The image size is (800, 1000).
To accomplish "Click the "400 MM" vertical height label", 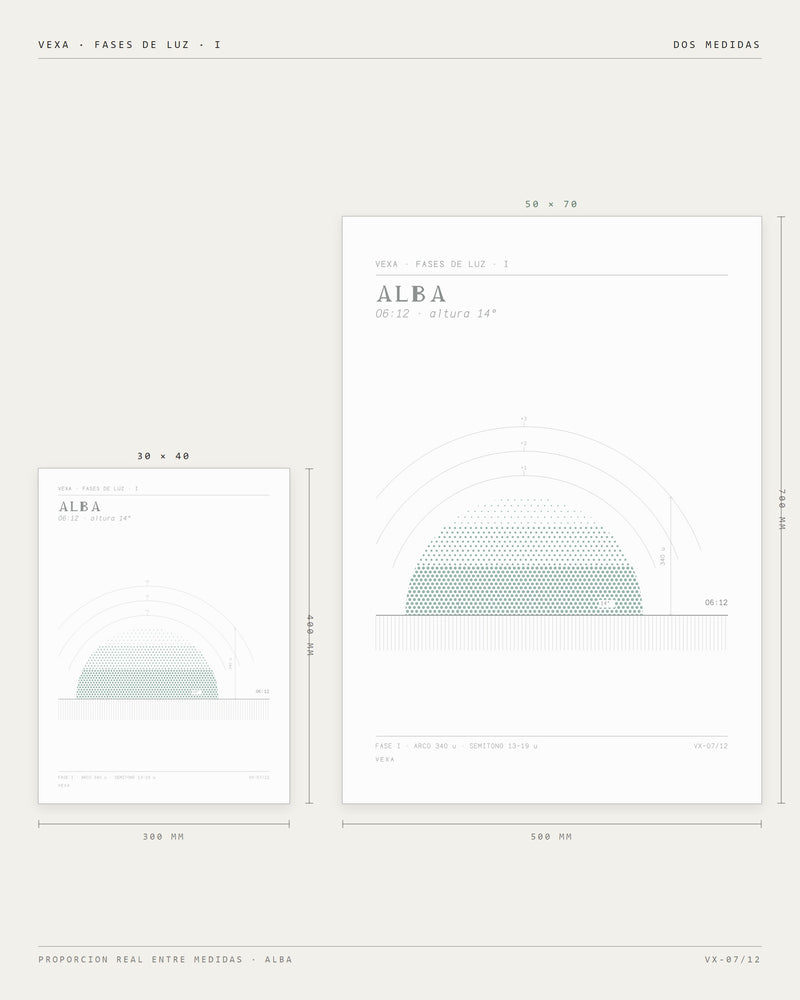I will [x=310, y=635].
